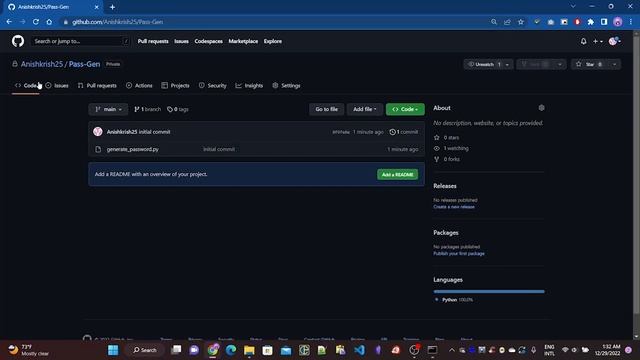
Task: Open the weather widget on the taskbar
Action: (29, 350)
